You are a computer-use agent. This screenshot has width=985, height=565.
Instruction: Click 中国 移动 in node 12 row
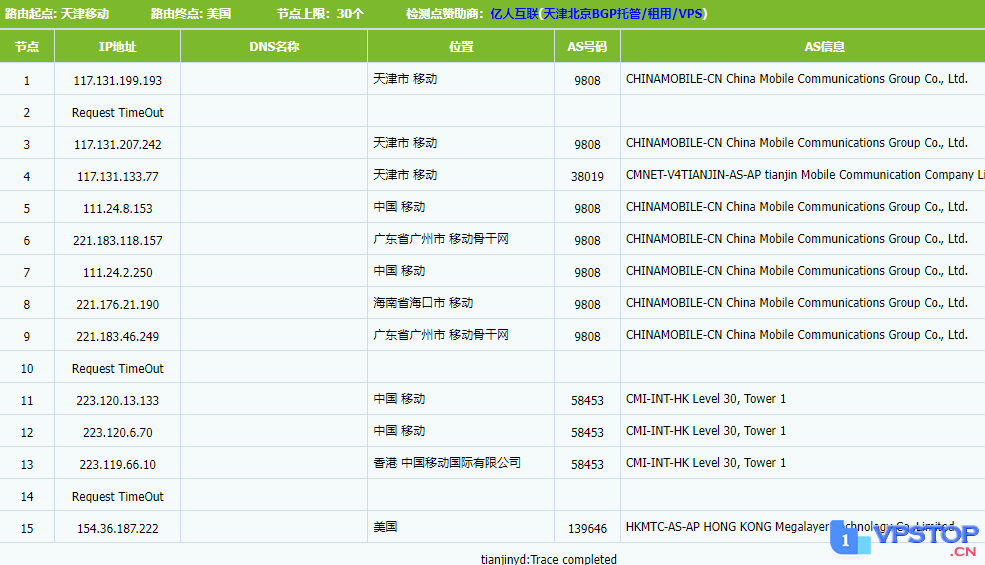point(399,431)
